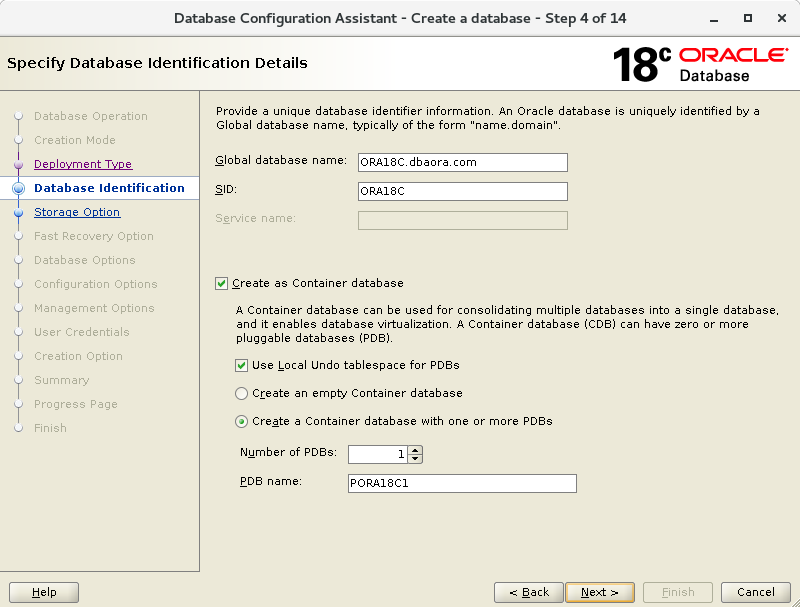Click the 'Global database name:' label
This screenshot has width=800, height=607.
click(281, 160)
